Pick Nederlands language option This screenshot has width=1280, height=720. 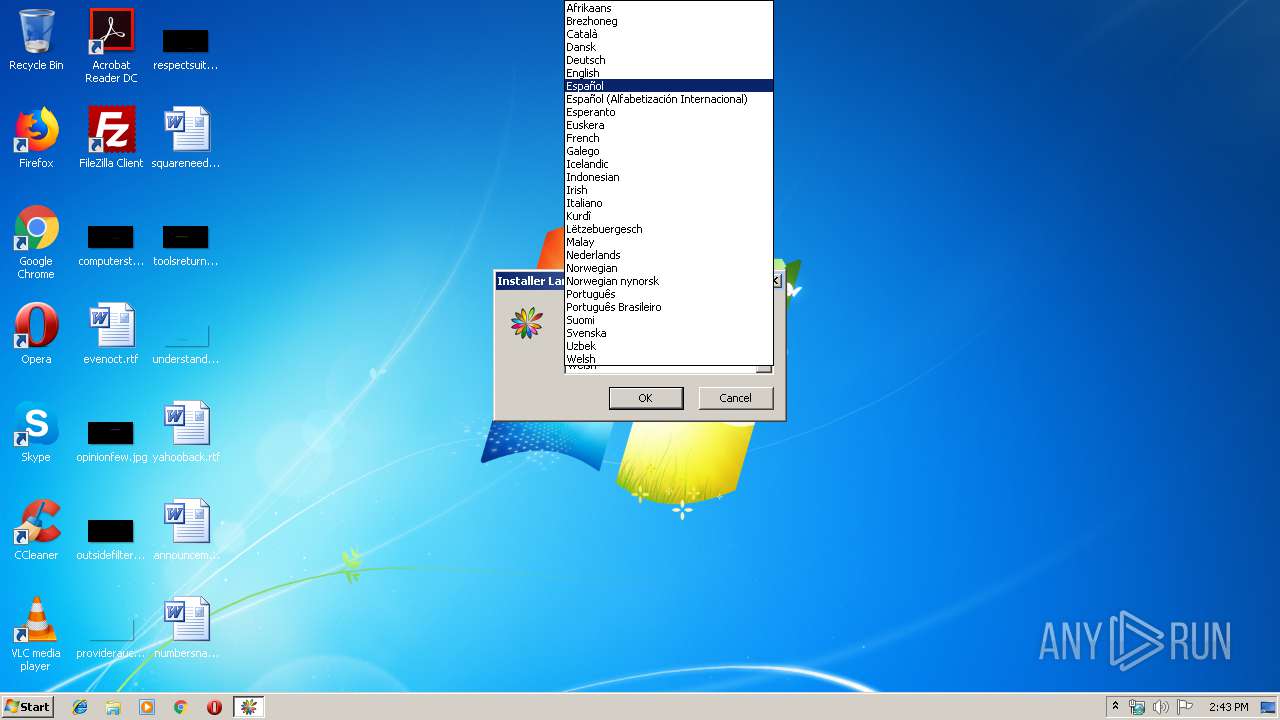point(669,255)
